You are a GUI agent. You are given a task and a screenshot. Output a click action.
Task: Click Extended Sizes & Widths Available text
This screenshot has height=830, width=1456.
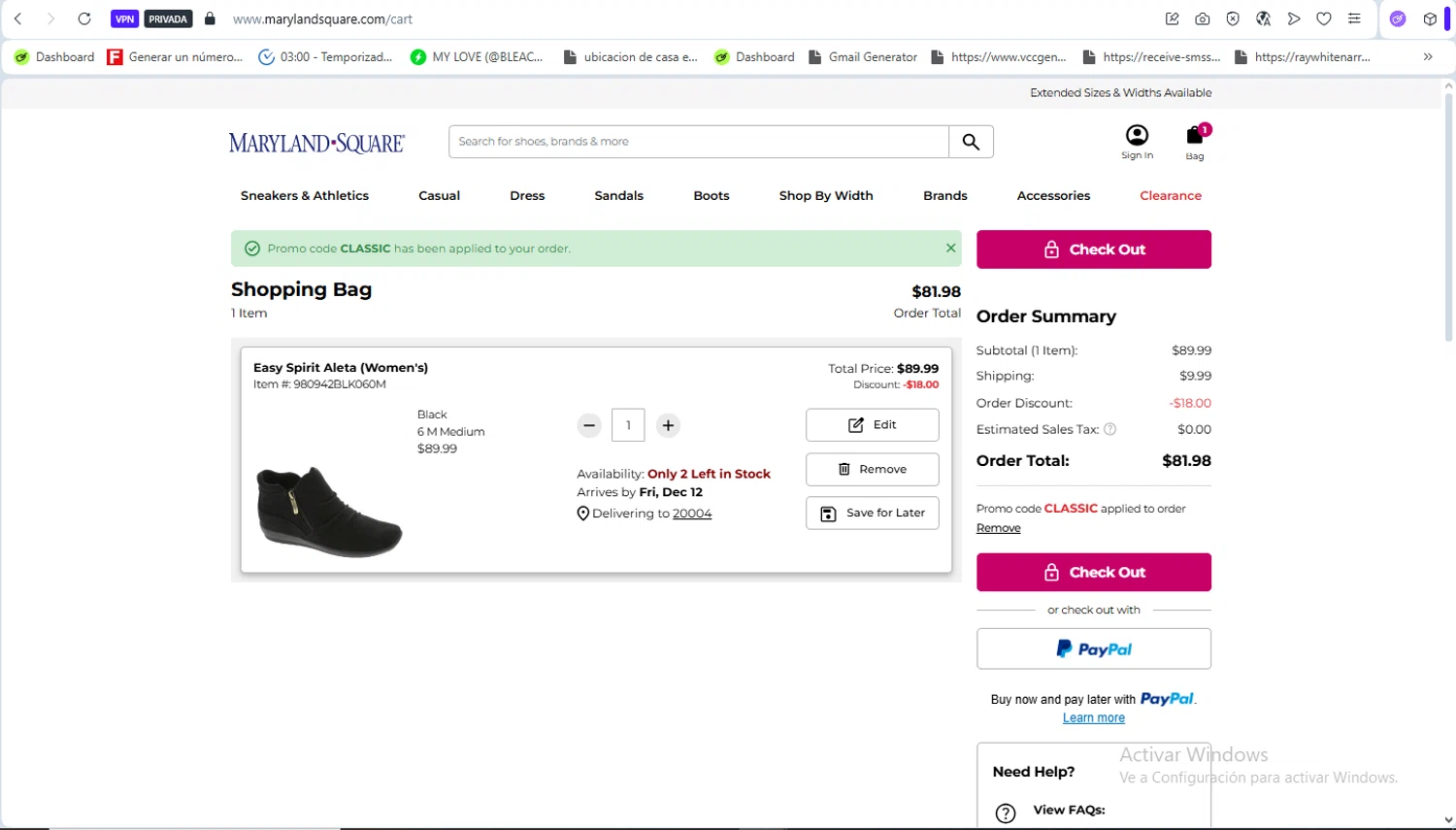click(1120, 93)
